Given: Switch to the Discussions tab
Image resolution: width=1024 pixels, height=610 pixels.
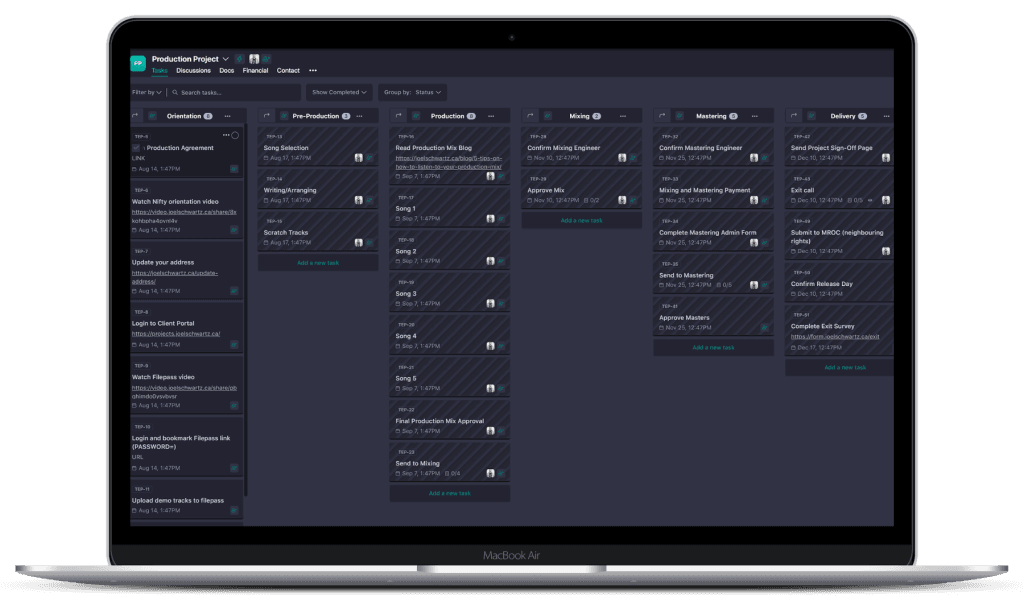Looking at the screenshot, I should pos(193,71).
